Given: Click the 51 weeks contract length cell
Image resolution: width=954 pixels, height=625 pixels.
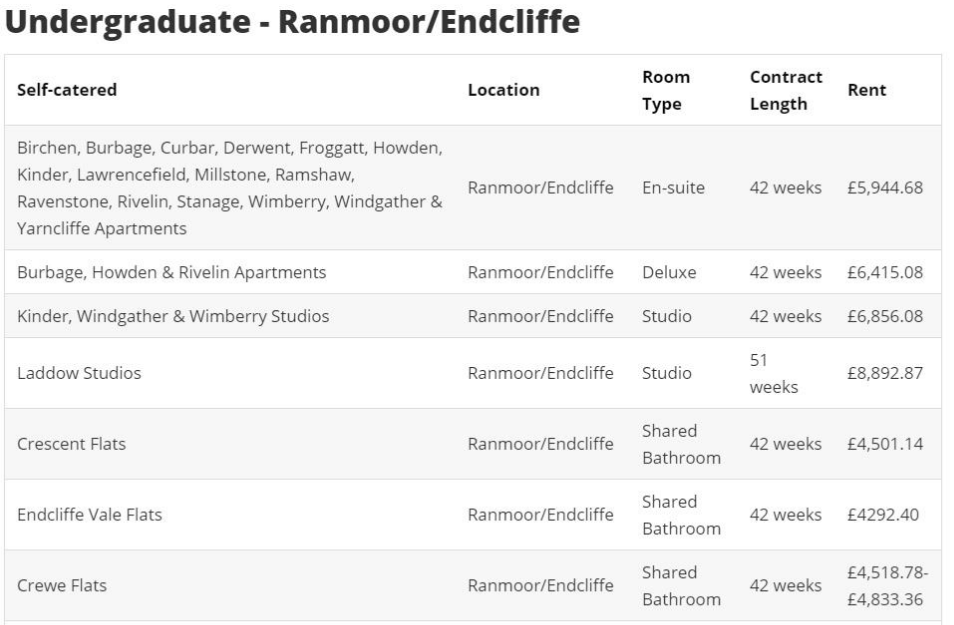Looking at the screenshot, I should [x=774, y=374].
